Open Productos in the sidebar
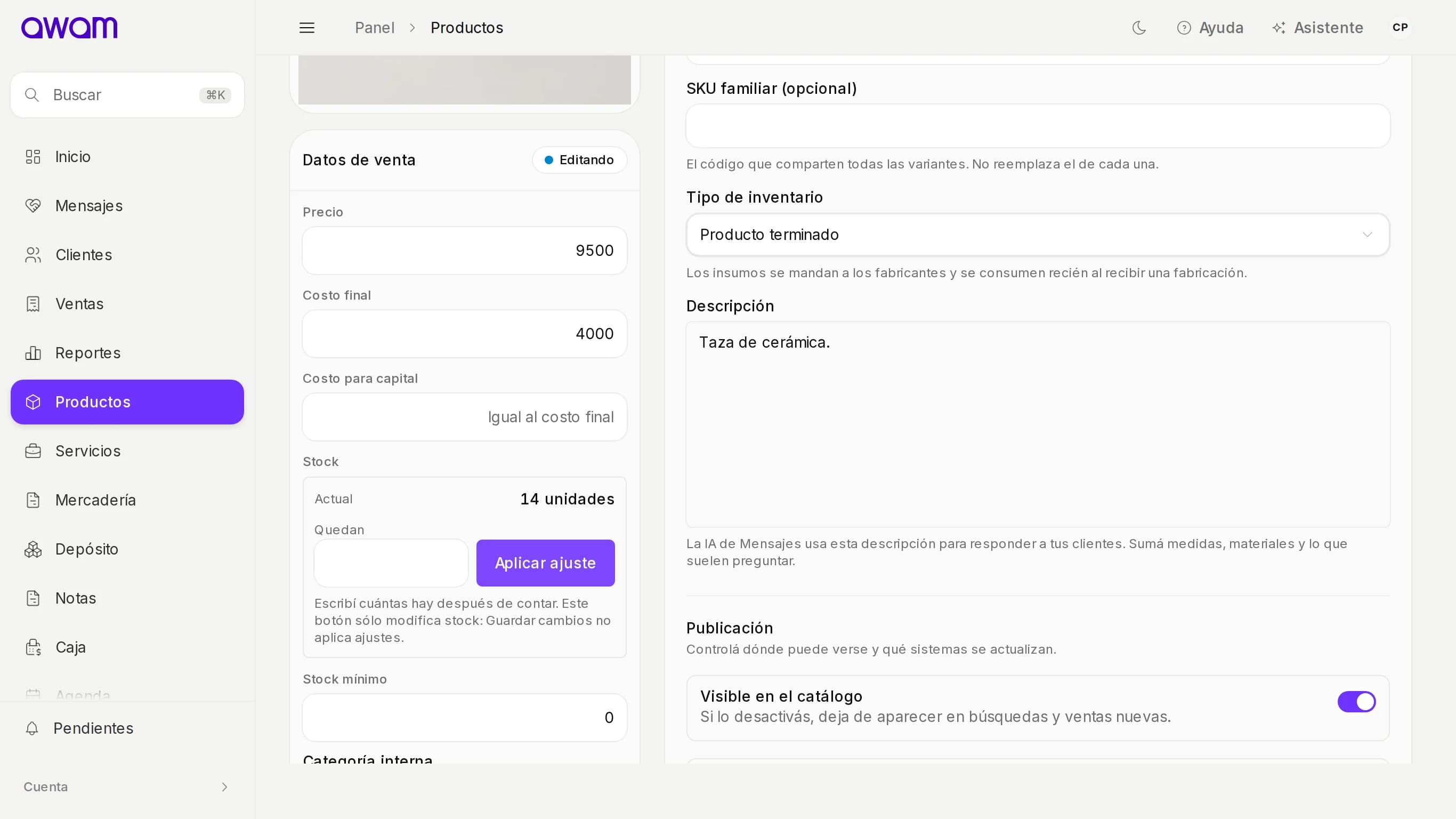 pos(127,402)
